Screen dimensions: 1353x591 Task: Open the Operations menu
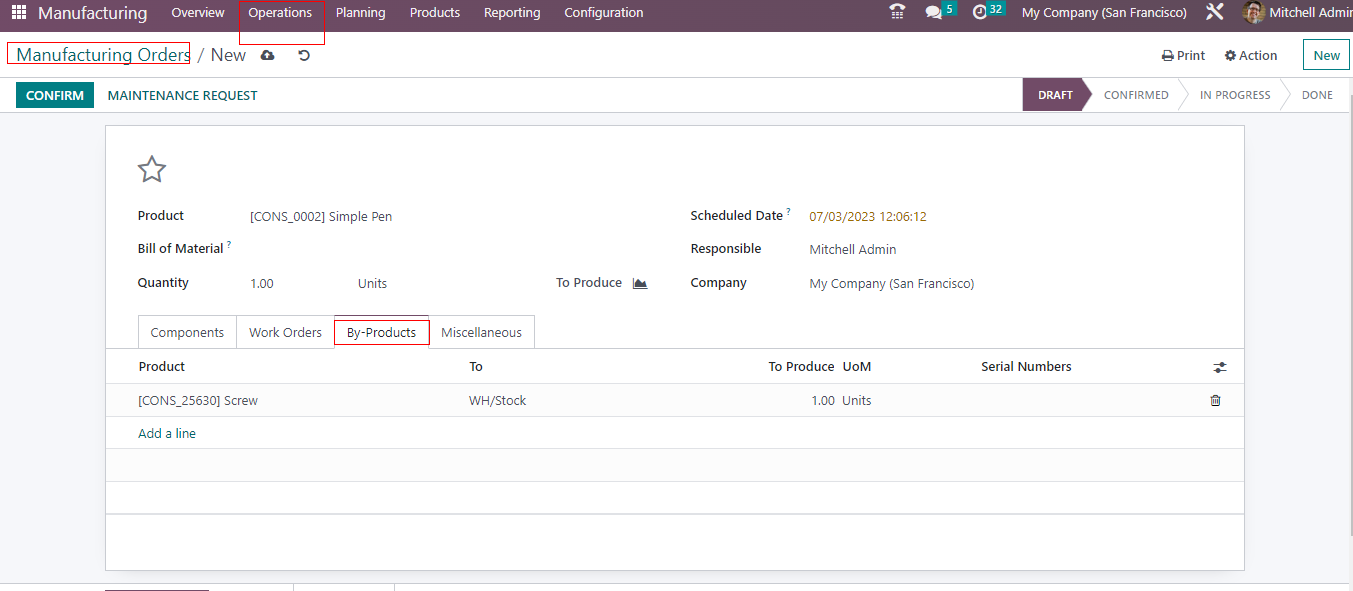tap(280, 13)
